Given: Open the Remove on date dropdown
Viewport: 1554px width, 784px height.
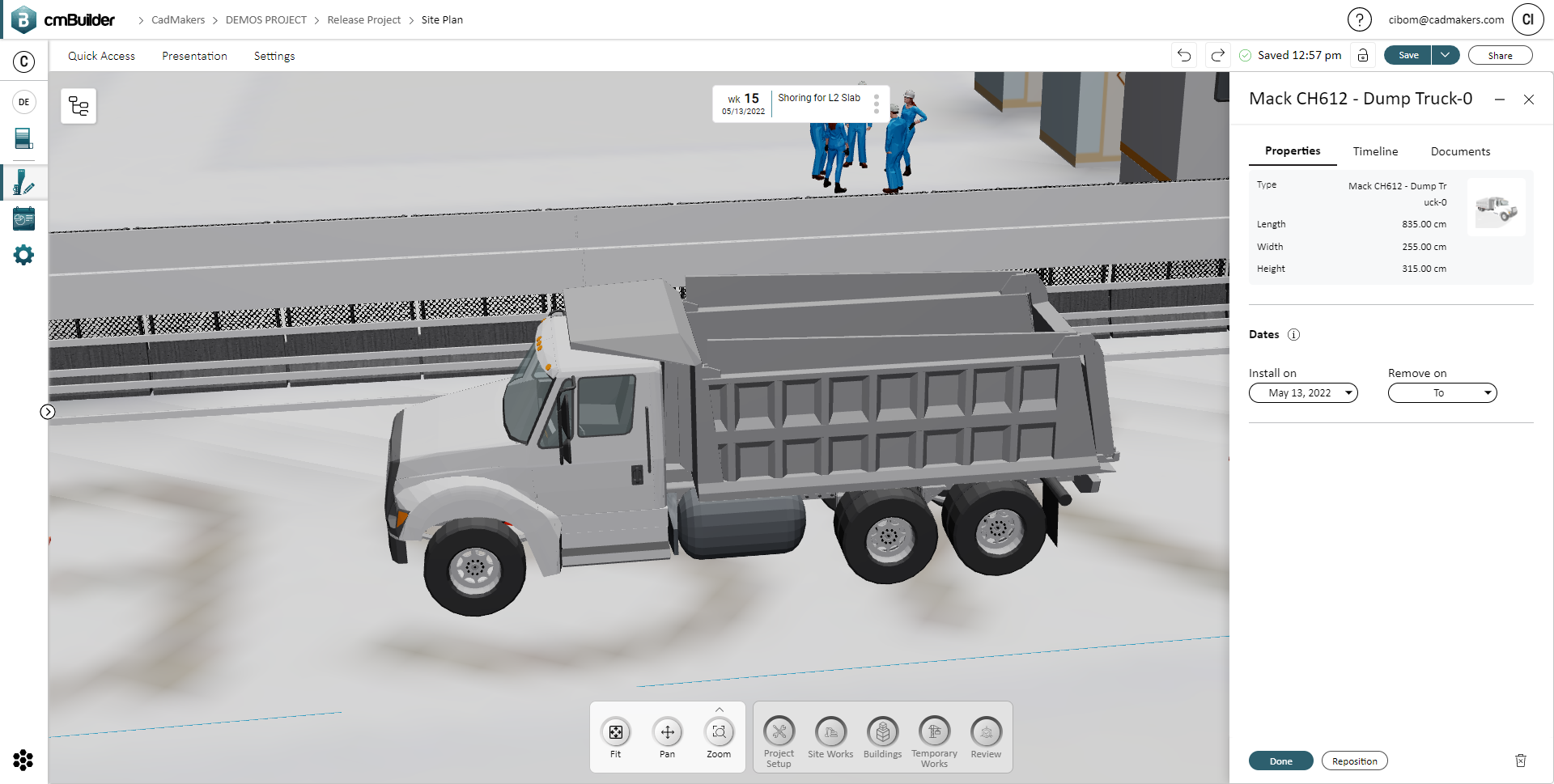Looking at the screenshot, I should coord(1442,393).
